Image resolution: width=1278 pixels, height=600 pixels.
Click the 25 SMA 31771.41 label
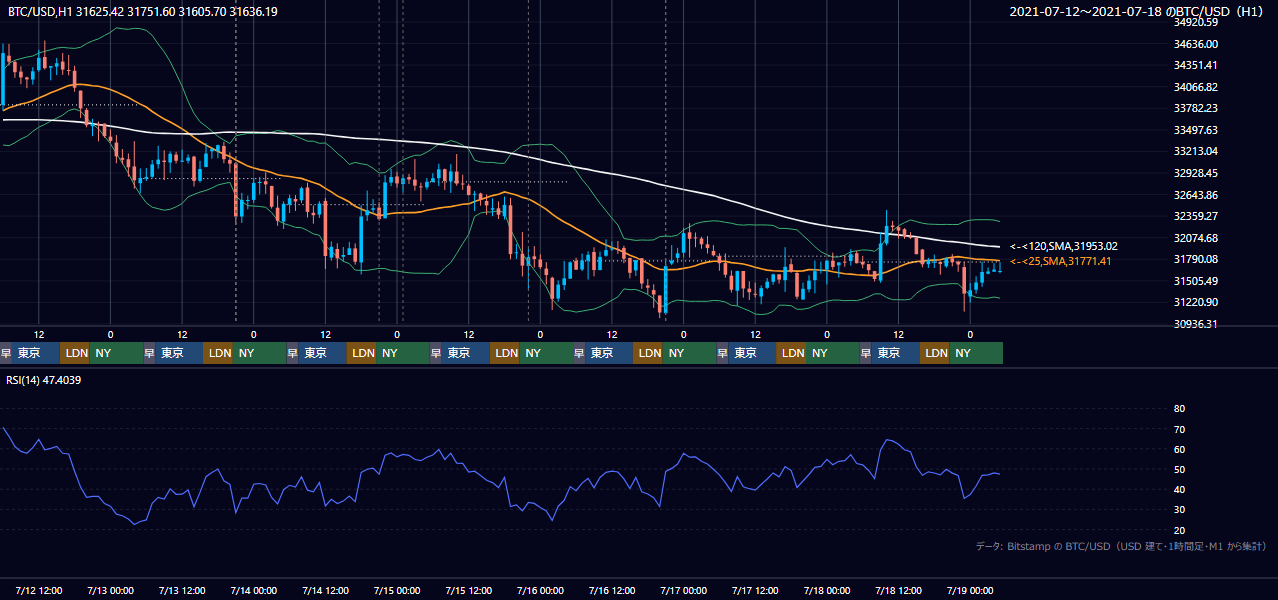click(1060, 261)
